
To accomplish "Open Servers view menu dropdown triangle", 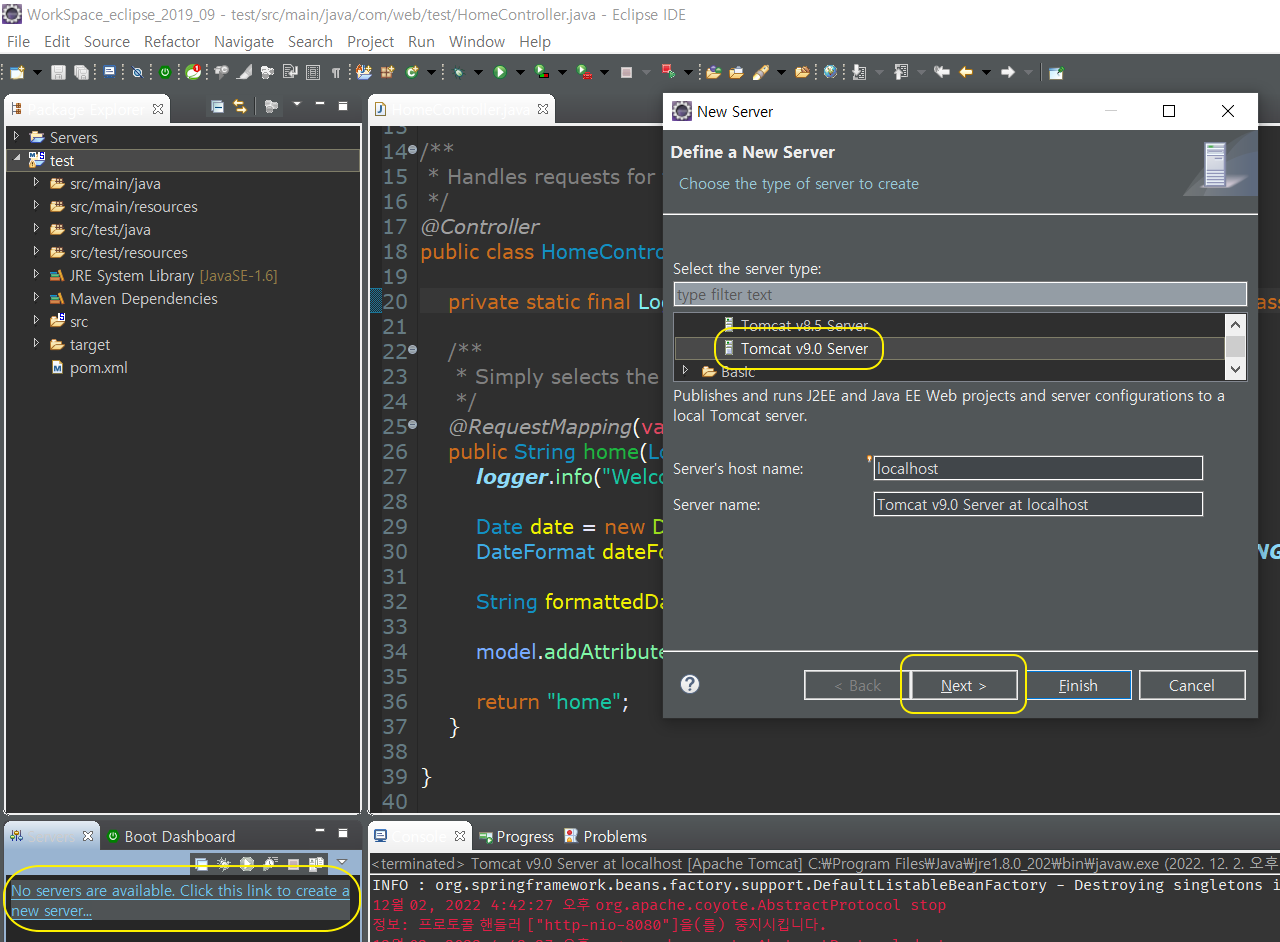I will pos(342,862).
